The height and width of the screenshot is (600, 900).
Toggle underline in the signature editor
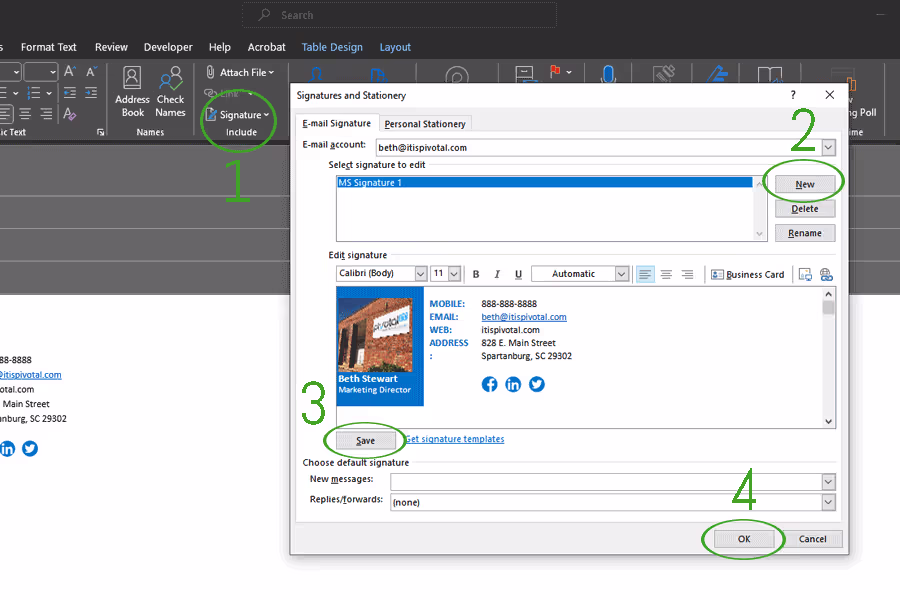point(518,274)
